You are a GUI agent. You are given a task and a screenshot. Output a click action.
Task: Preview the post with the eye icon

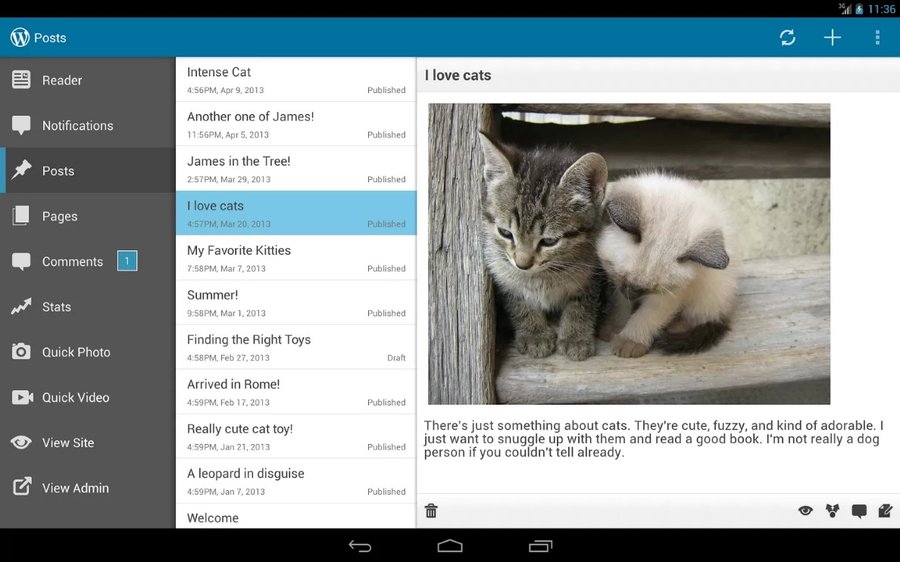[x=805, y=510]
